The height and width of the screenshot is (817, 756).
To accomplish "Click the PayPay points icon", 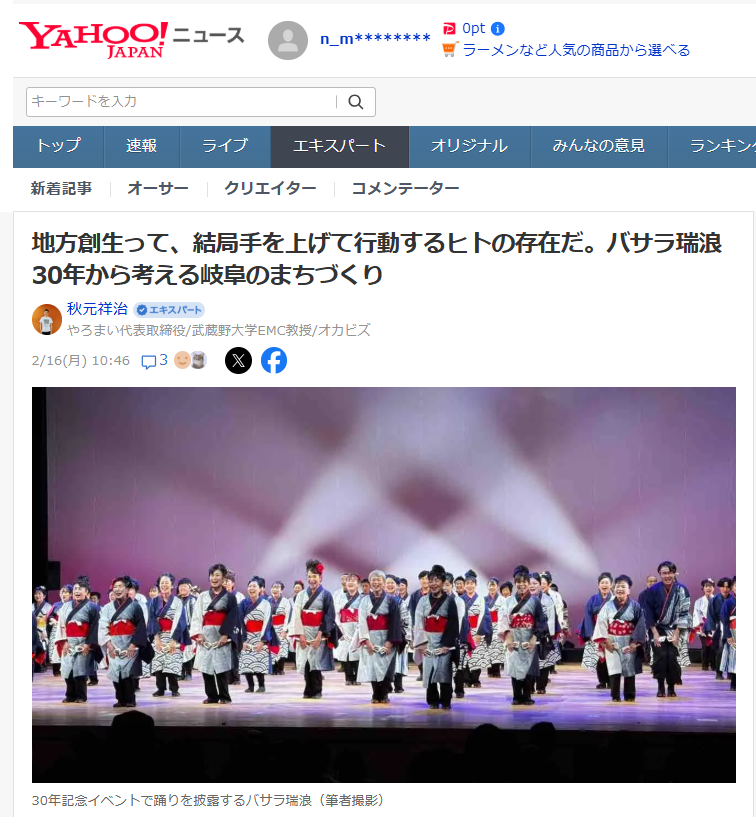I will point(449,29).
